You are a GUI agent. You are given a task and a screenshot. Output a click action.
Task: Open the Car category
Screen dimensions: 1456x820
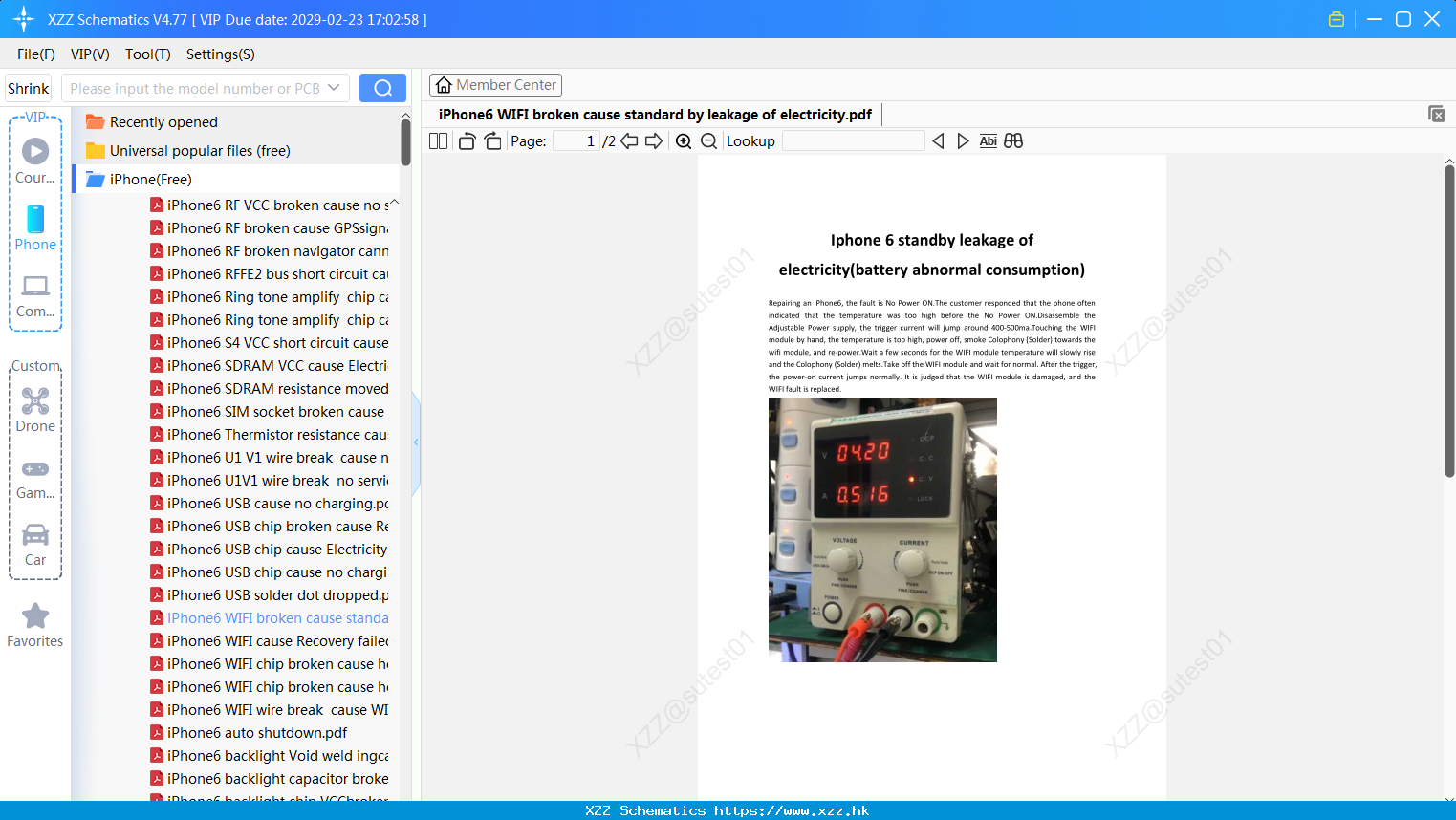coord(35,545)
